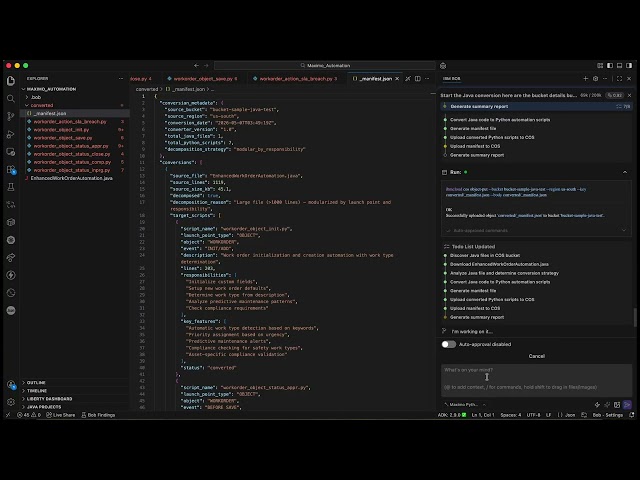Click UTF-8 encoding in status bar
The image size is (640, 480).
tap(533, 415)
